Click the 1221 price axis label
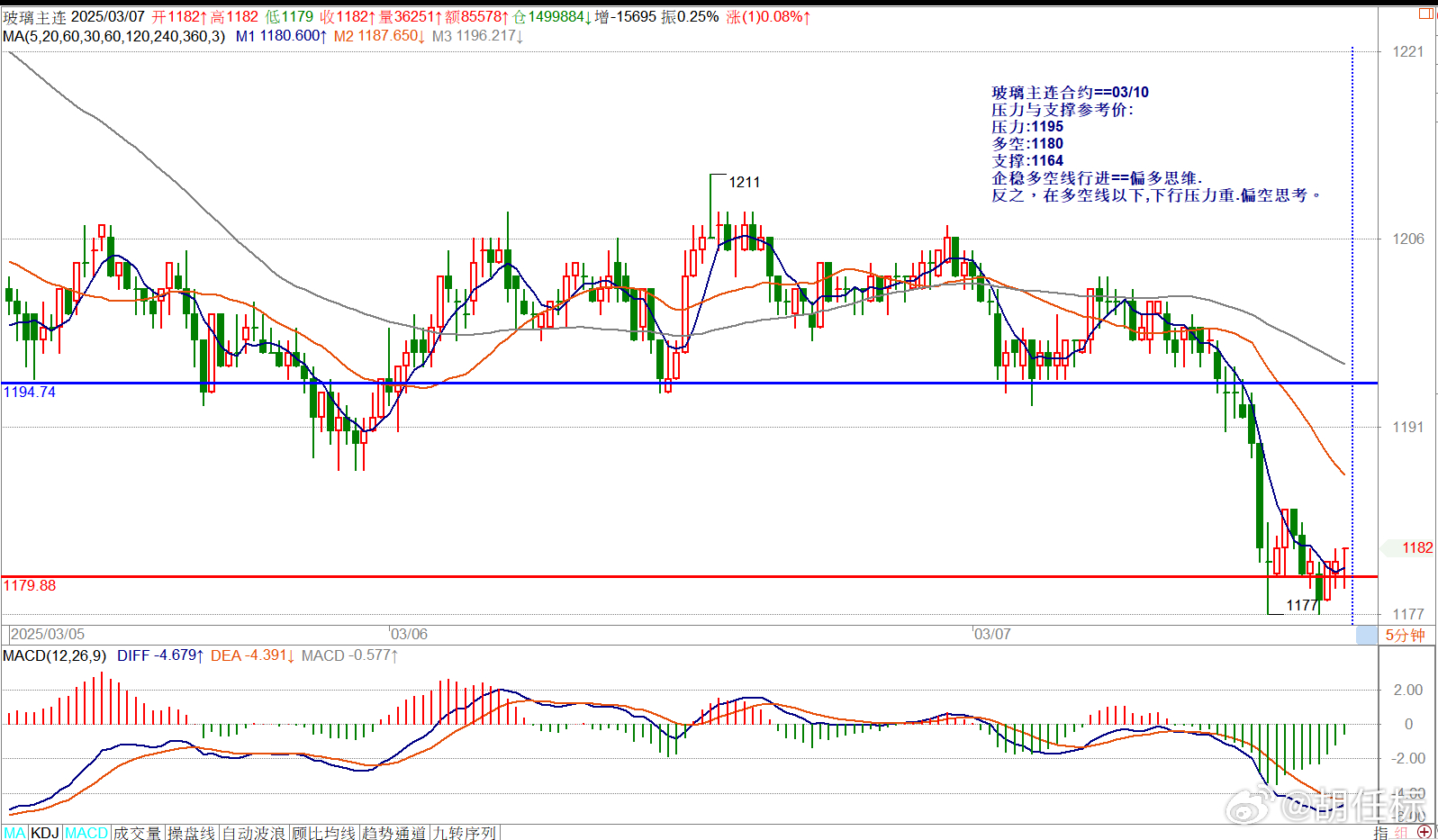Image resolution: width=1438 pixels, height=840 pixels. [x=1408, y=52]
